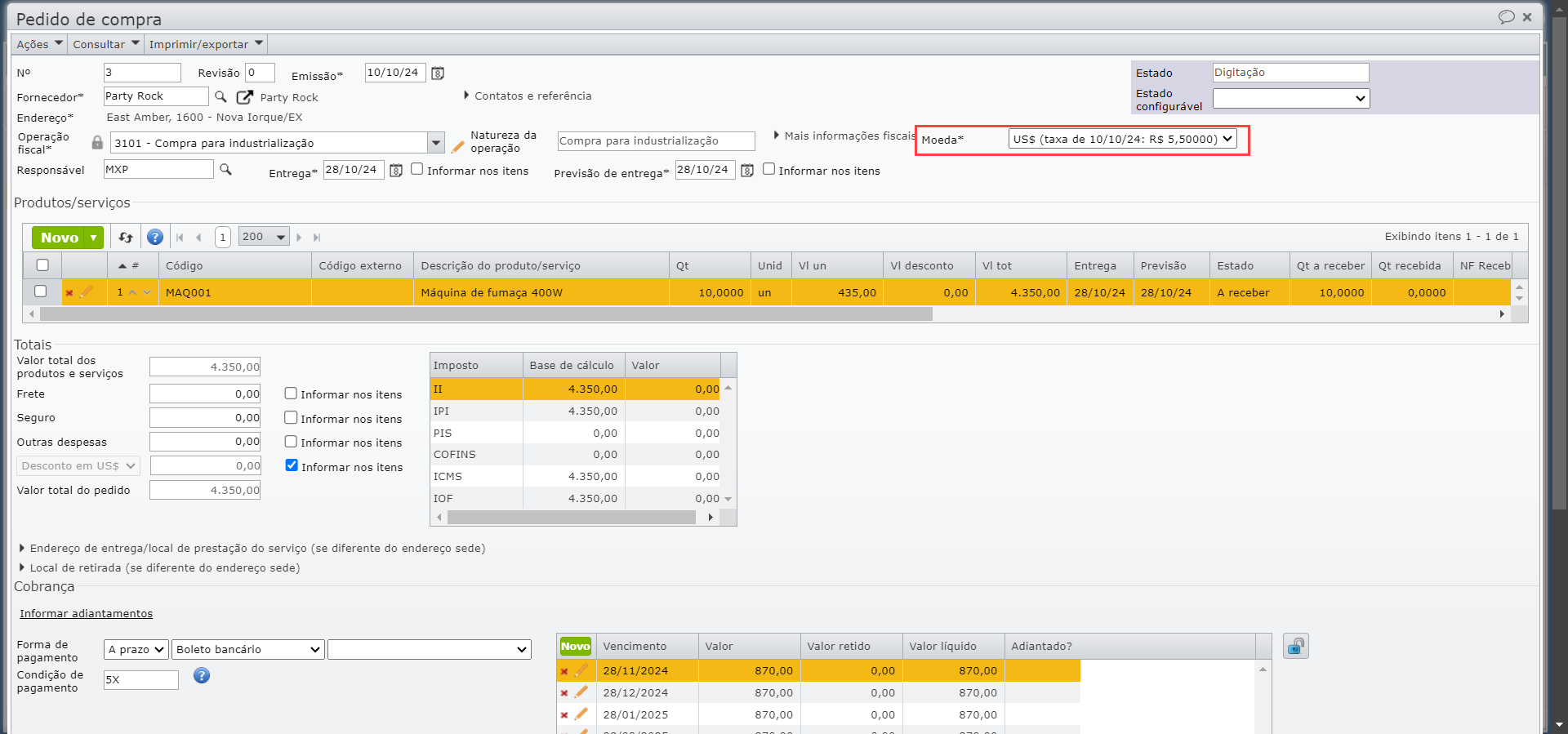Open the supplier Party Rock external link icon

[x=244, y=97]
